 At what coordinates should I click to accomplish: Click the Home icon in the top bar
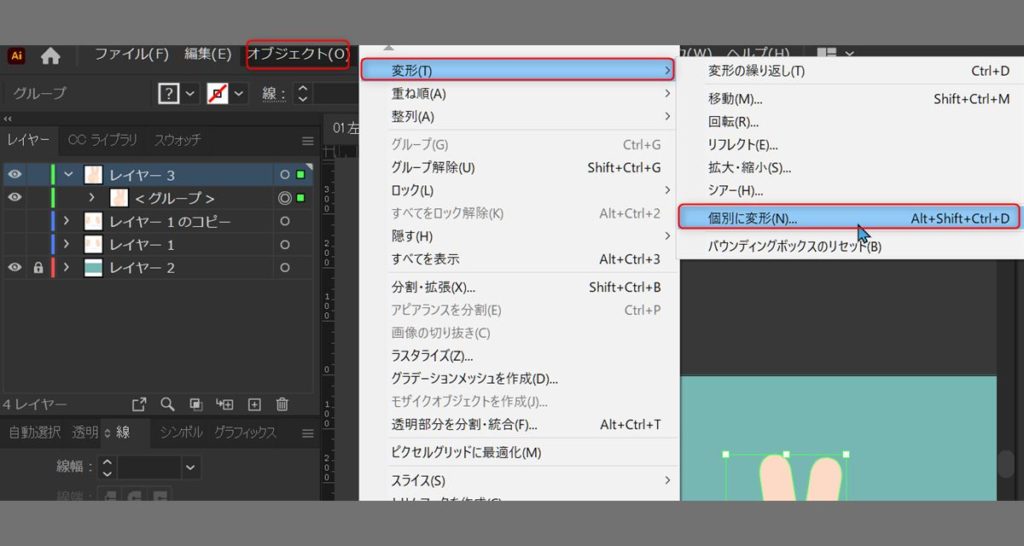(50, 56)
